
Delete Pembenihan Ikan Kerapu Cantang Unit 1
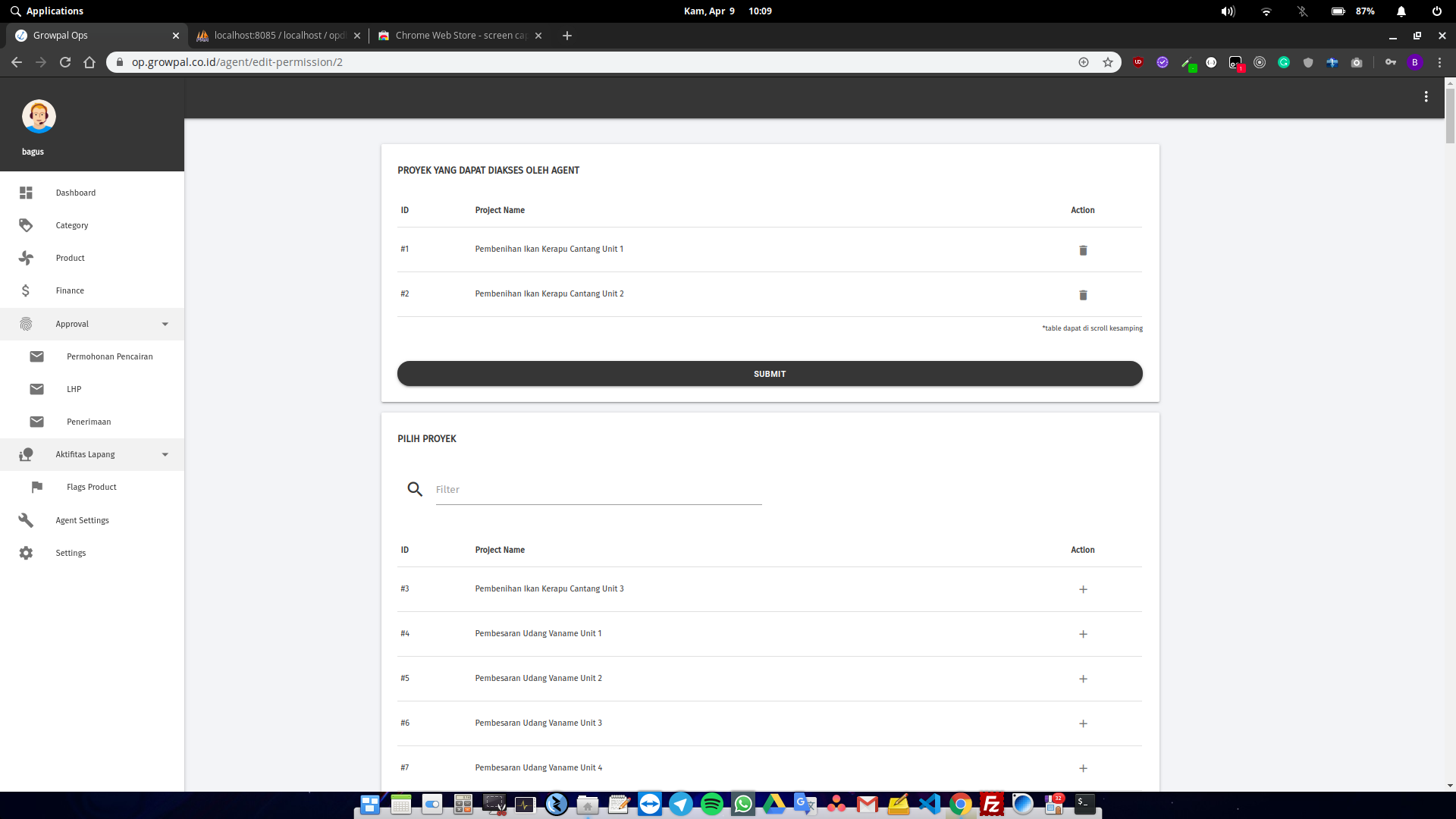1083,250
